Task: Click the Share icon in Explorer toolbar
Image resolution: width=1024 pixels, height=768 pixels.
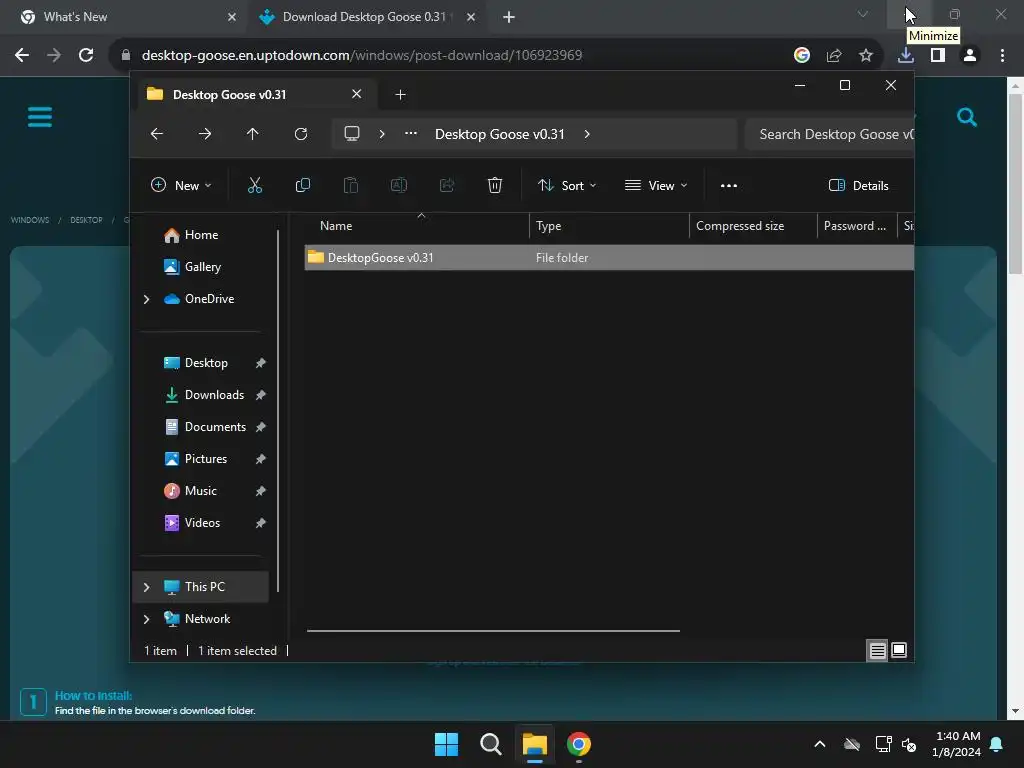Action: [447, 185]
